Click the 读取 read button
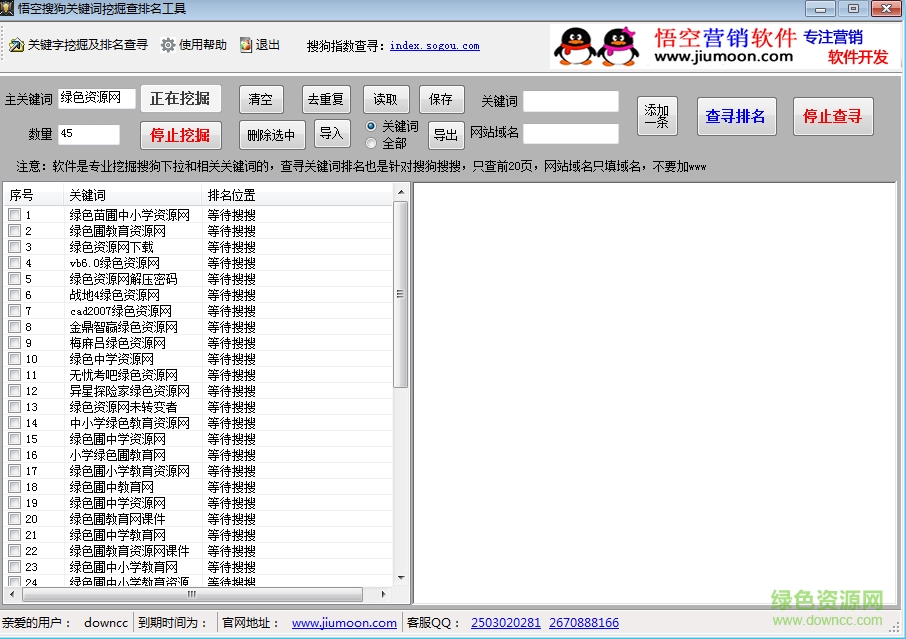 point(386,99)
